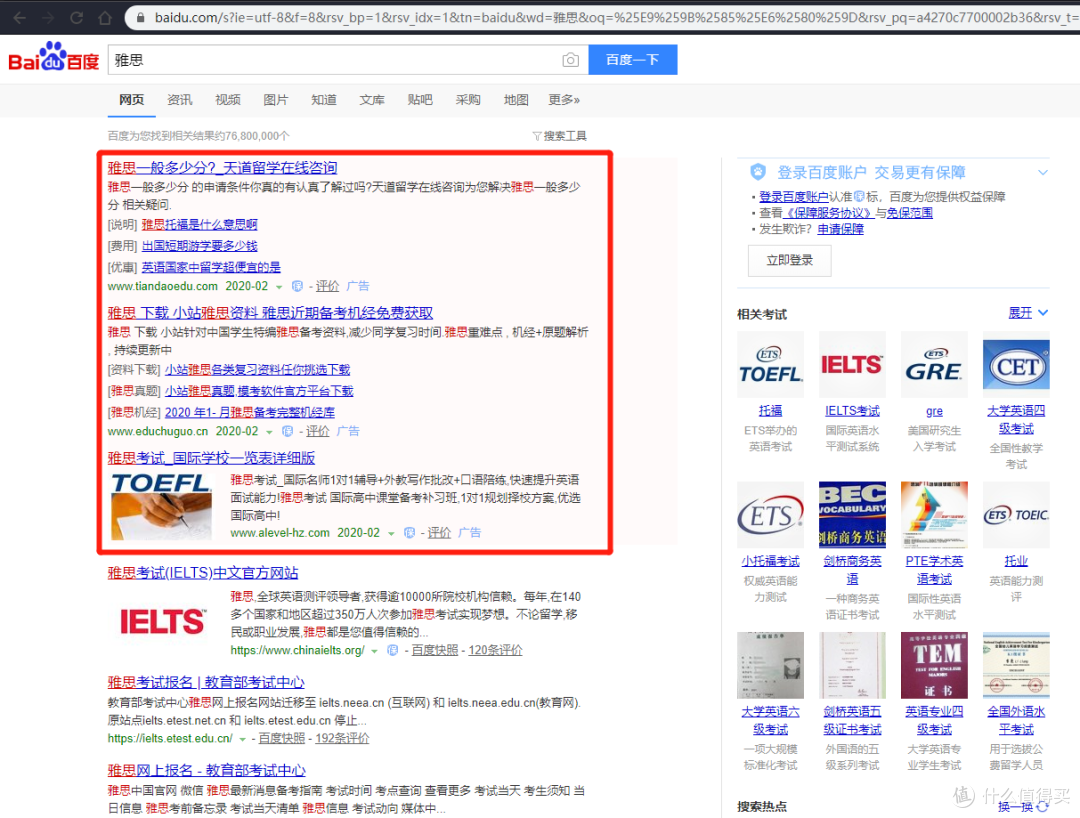Switch to the 知道 tab

pos(324,100)
